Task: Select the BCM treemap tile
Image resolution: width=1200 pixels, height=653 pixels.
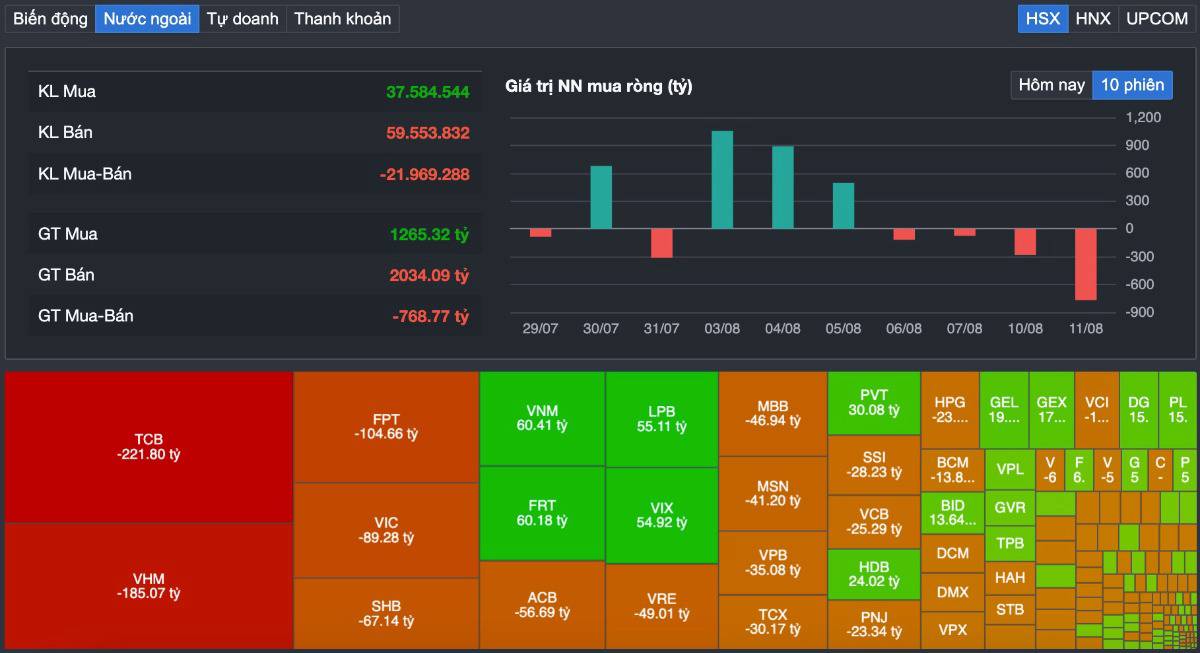Action: [x=952, y=470]
